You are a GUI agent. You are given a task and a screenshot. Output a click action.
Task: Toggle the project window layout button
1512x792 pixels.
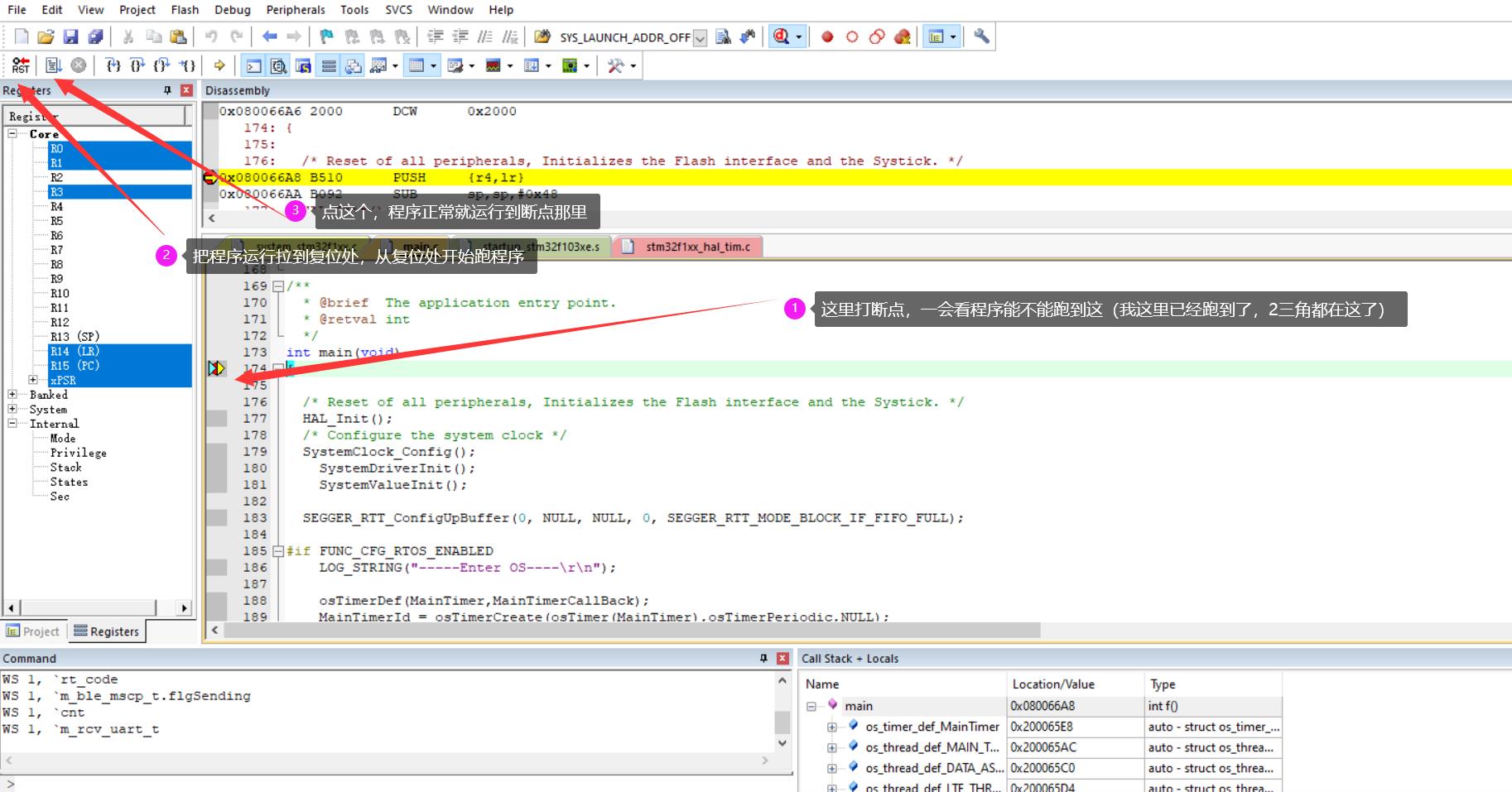point(936,36)
